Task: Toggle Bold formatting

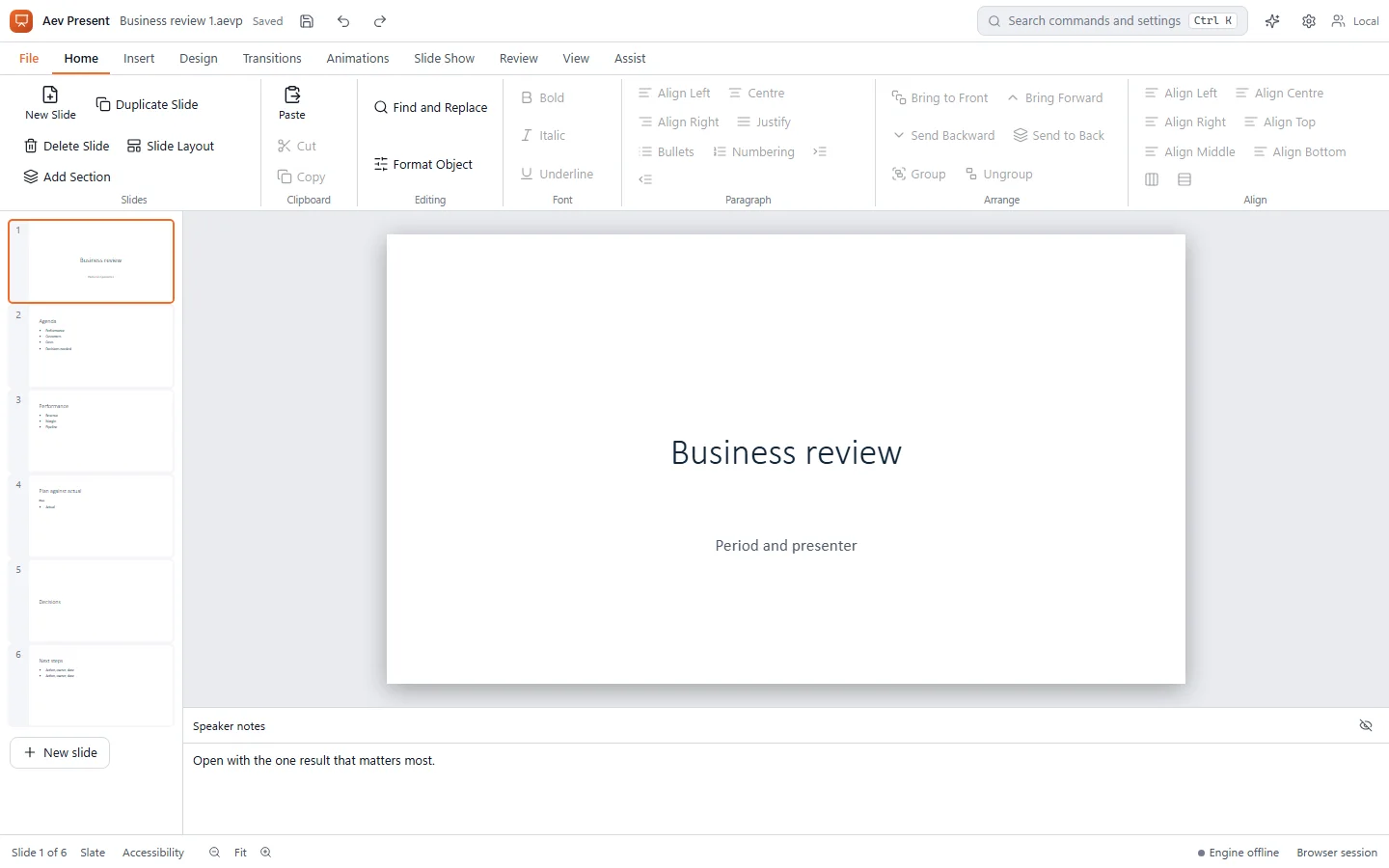Action: tap(542, 97)
